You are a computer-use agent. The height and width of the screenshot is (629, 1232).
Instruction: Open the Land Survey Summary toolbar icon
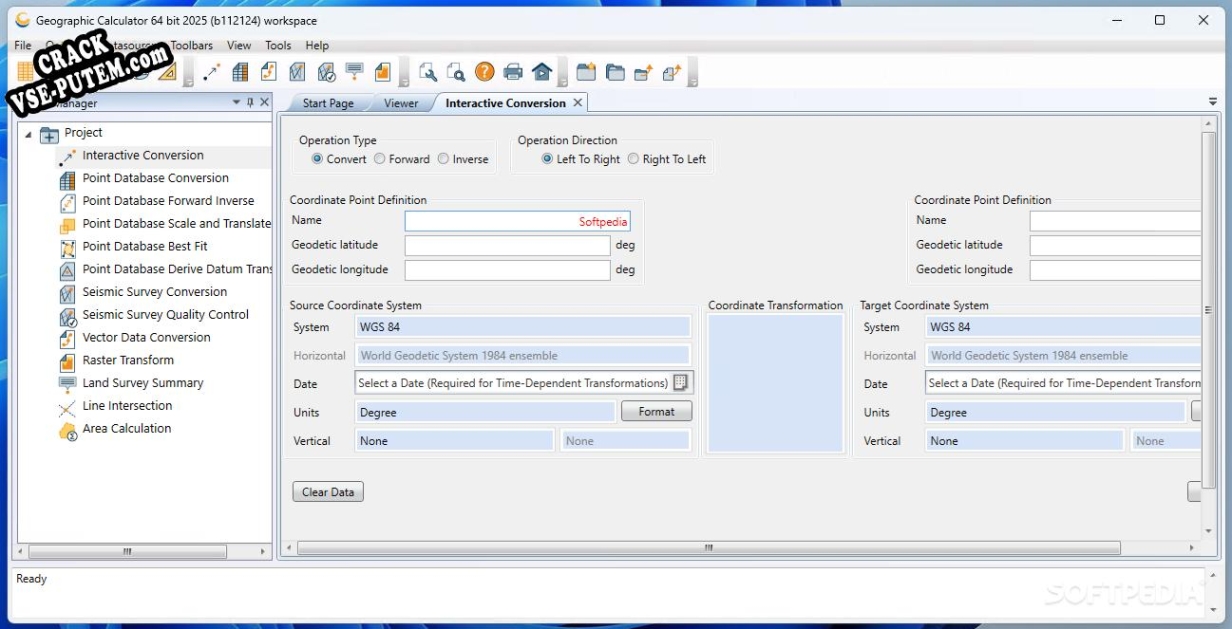point(354,71)
